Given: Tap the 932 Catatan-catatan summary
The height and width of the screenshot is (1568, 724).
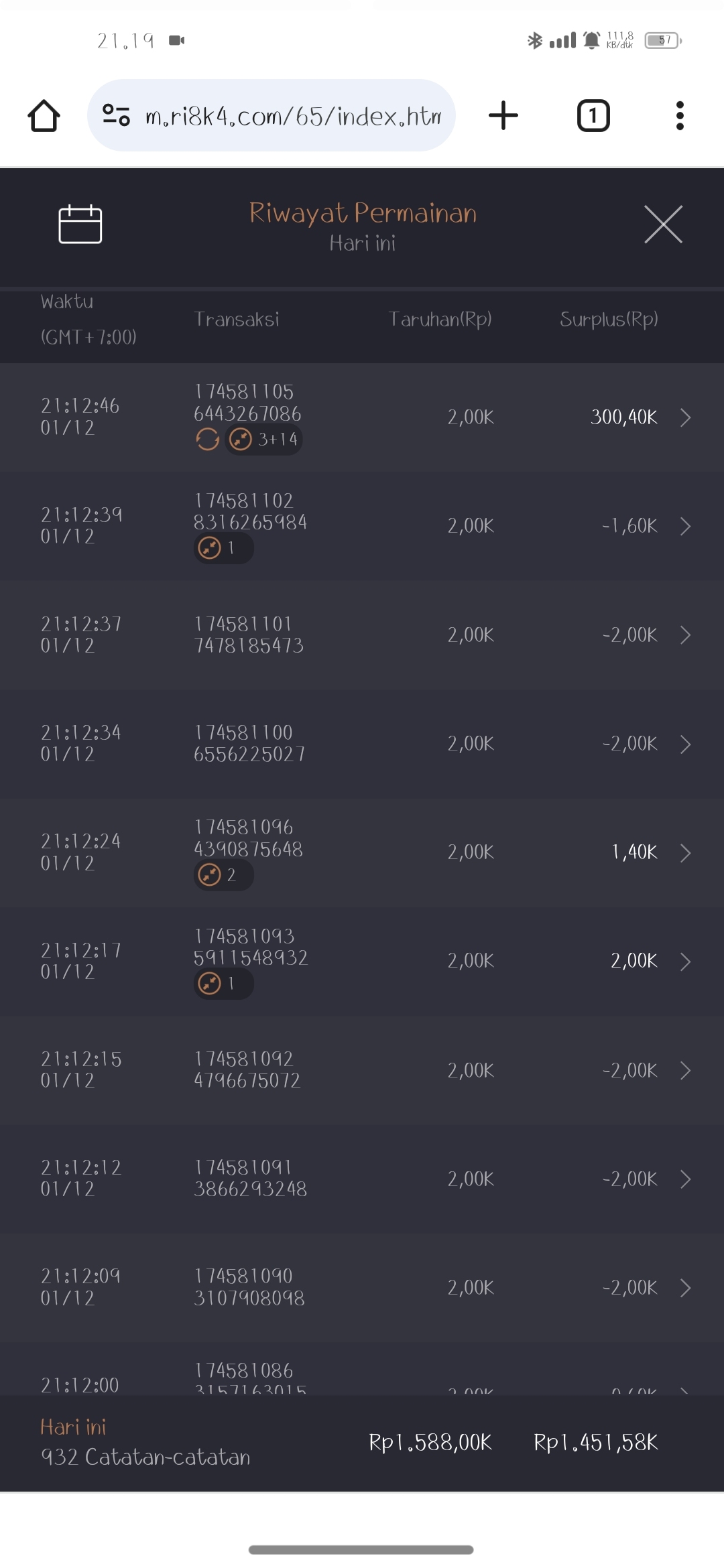Looking at the screenshot, I should (x=145, y=1457).
